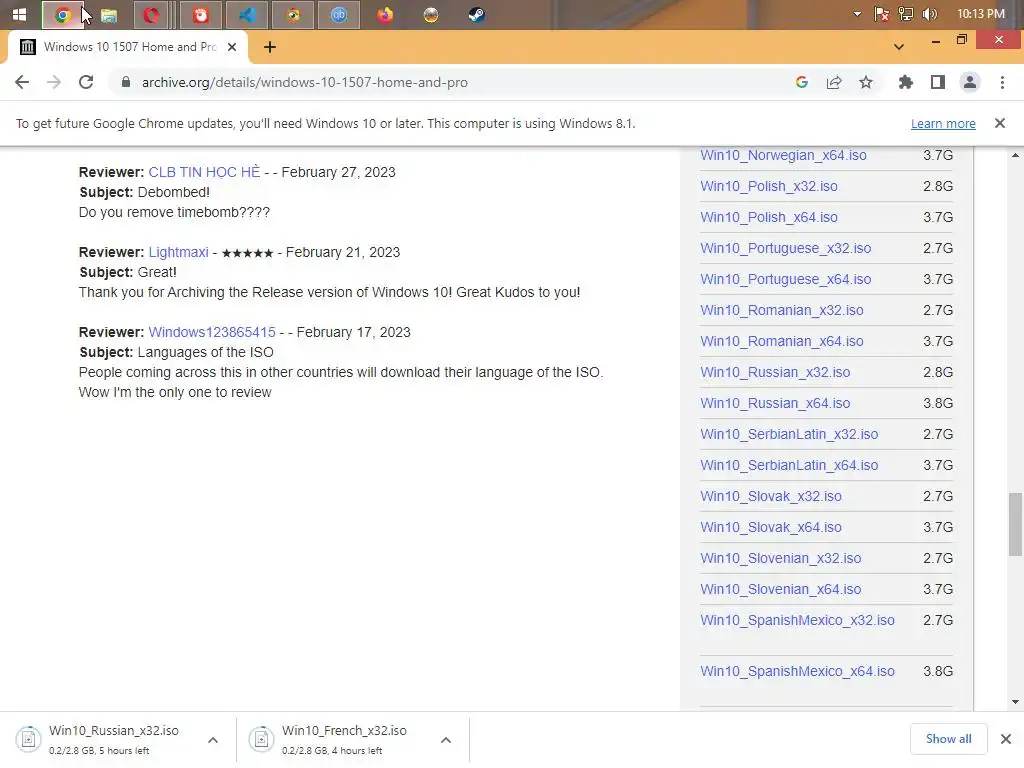
Task: Click the scrollbar down arrow
Action: pos(1015,702)
